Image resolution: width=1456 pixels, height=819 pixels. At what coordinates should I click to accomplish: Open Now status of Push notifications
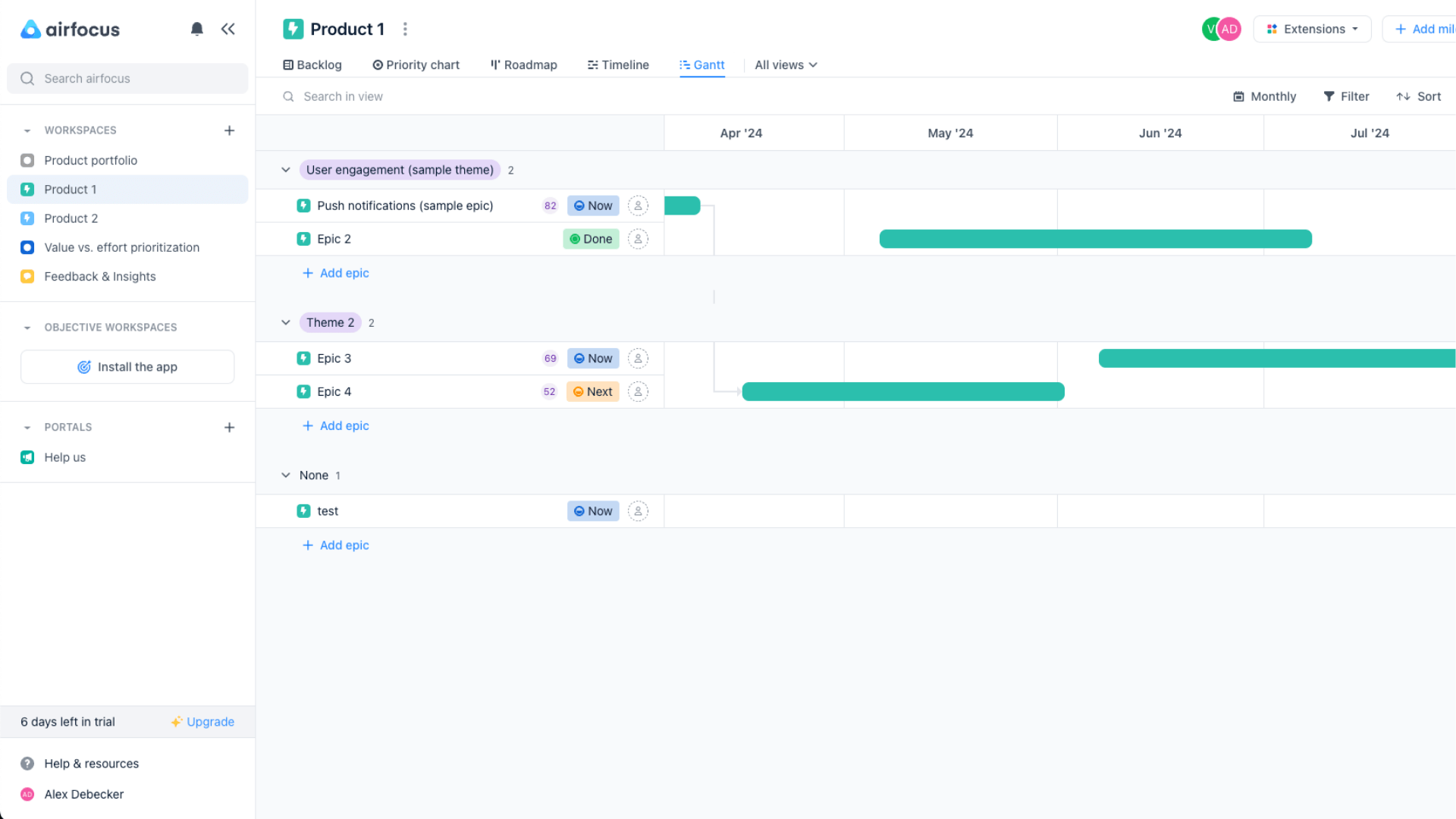coord(593,206)
